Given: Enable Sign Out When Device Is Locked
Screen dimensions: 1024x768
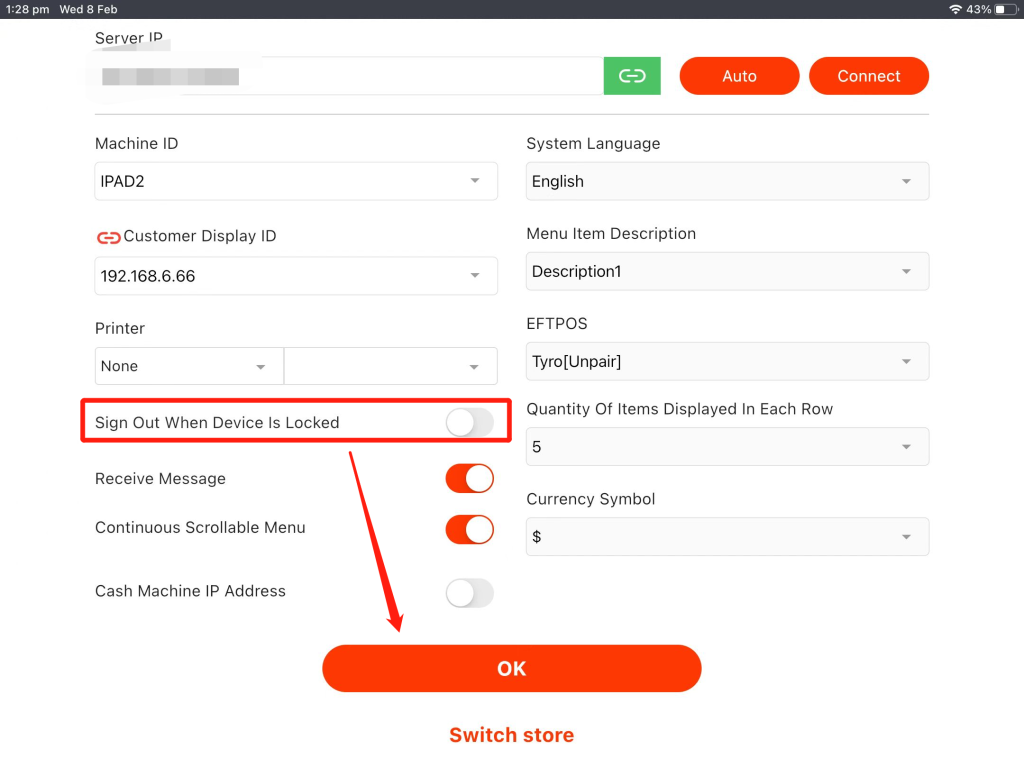Looking at the screenshot, I should (x=469, y=423).
